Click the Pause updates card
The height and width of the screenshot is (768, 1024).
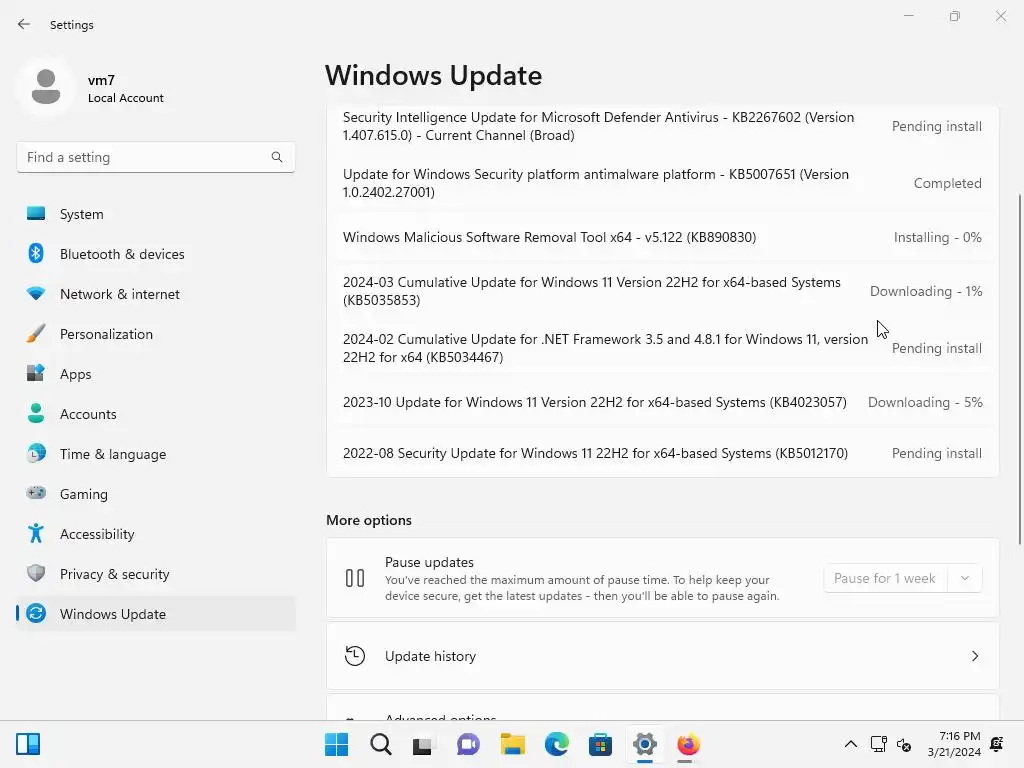pyautogui.click(x=662, y=578)
